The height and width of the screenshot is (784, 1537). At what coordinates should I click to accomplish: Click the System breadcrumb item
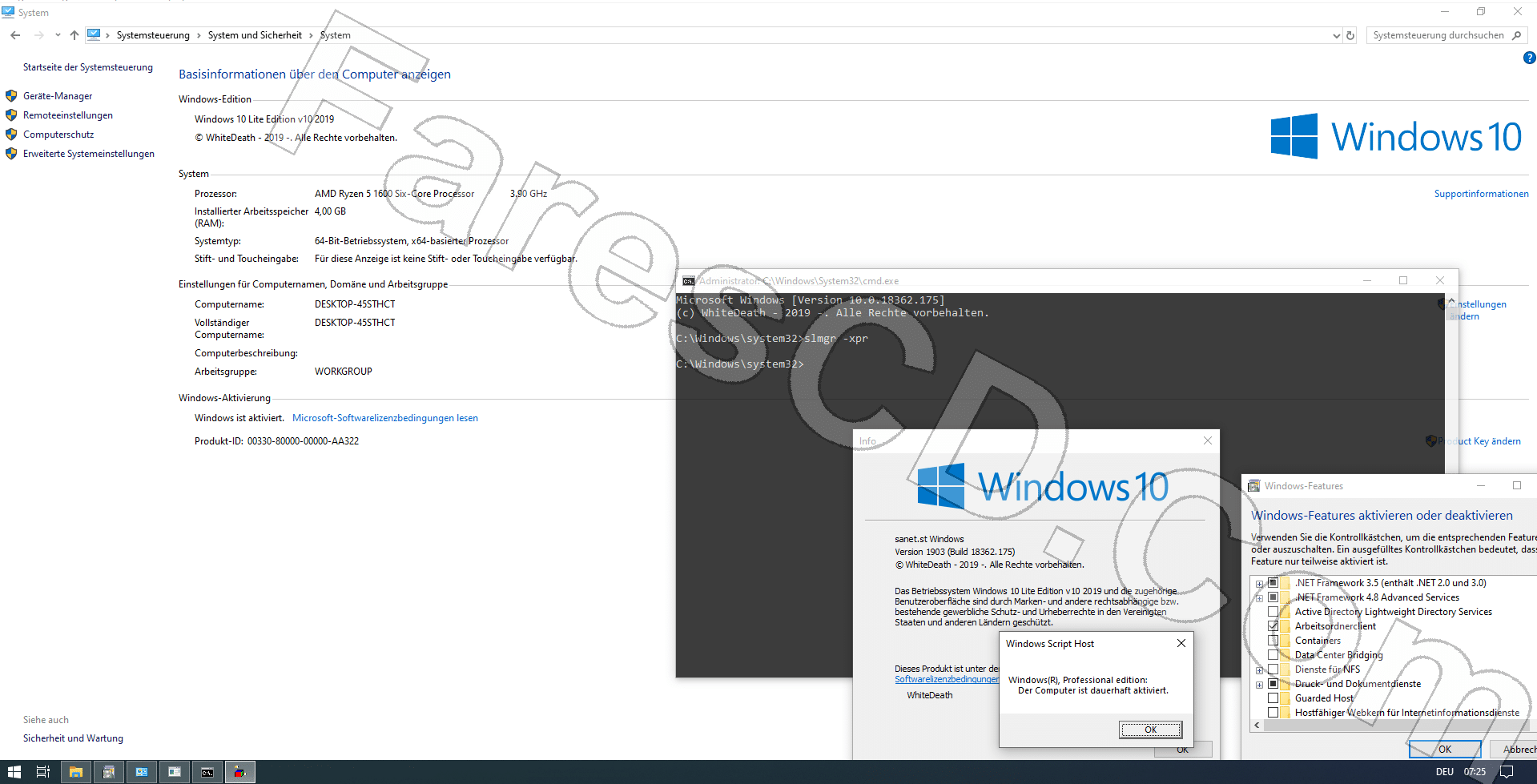(x=335, y=35)
